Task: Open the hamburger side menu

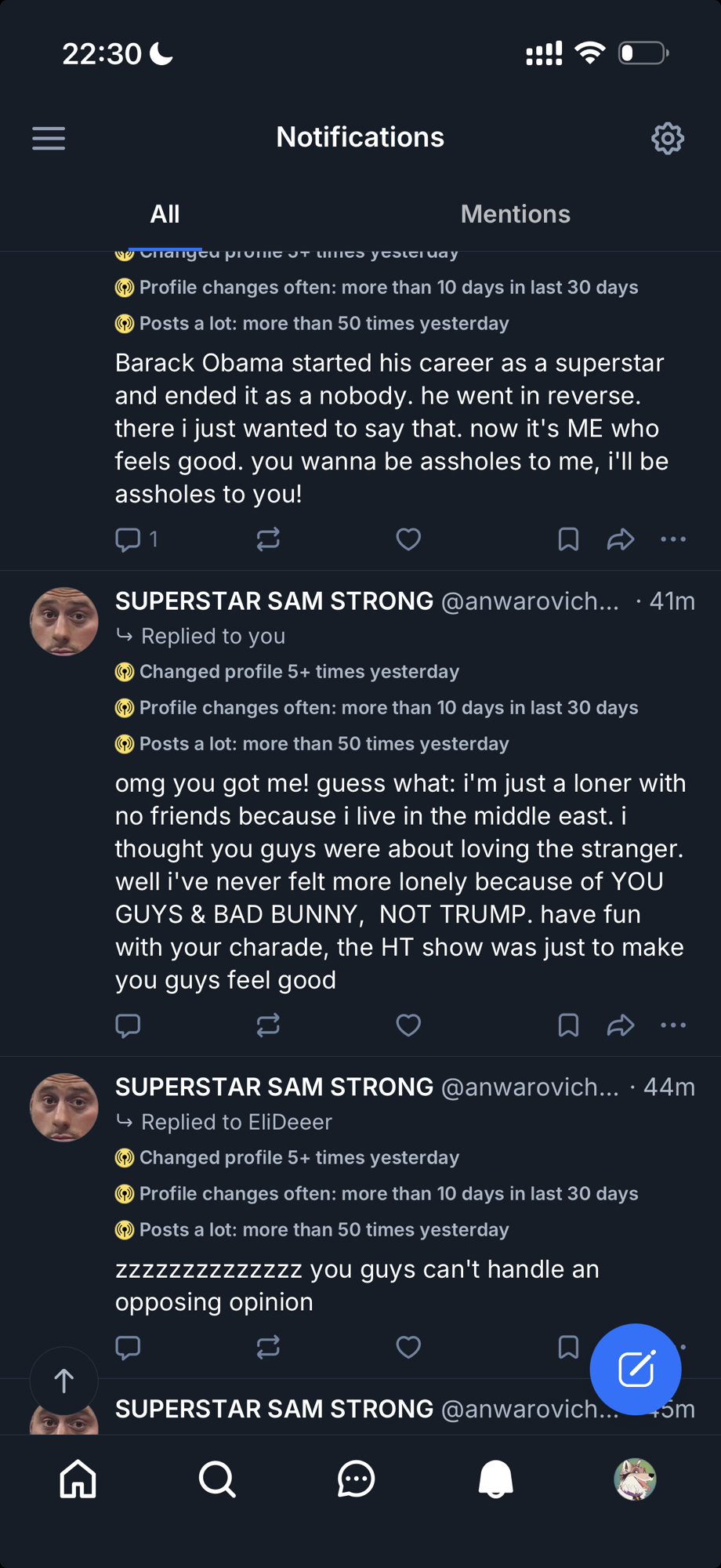Action: click(x=49, y=138)
